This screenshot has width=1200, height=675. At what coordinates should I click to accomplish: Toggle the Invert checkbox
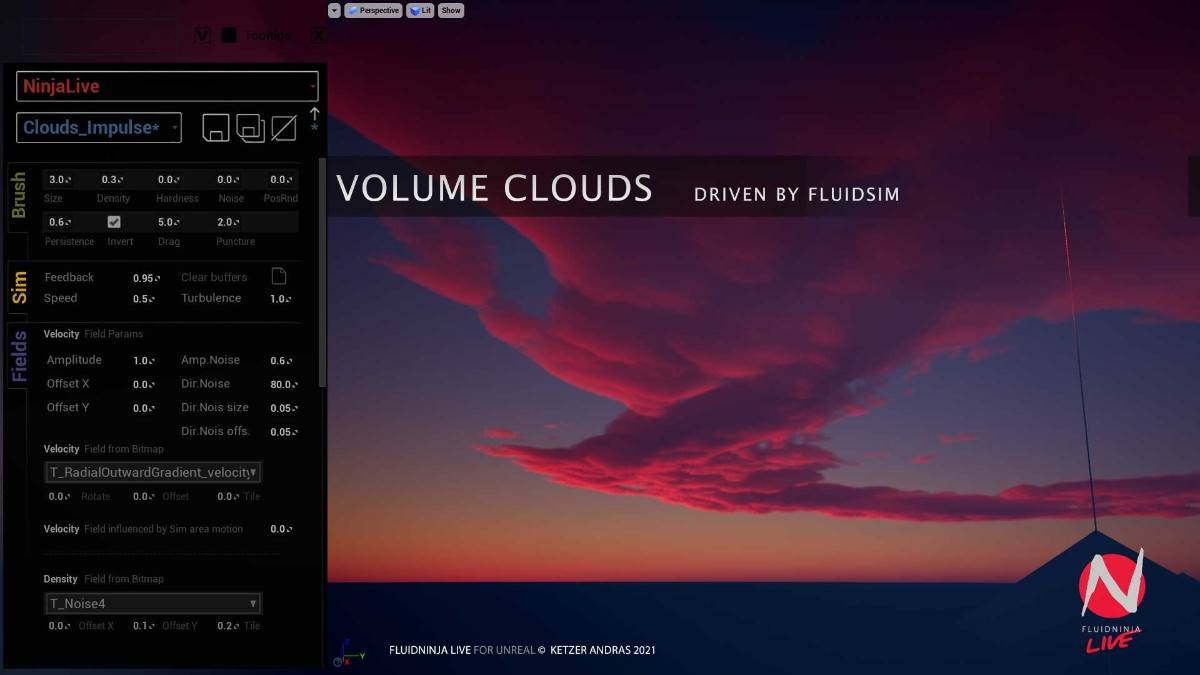114,222
